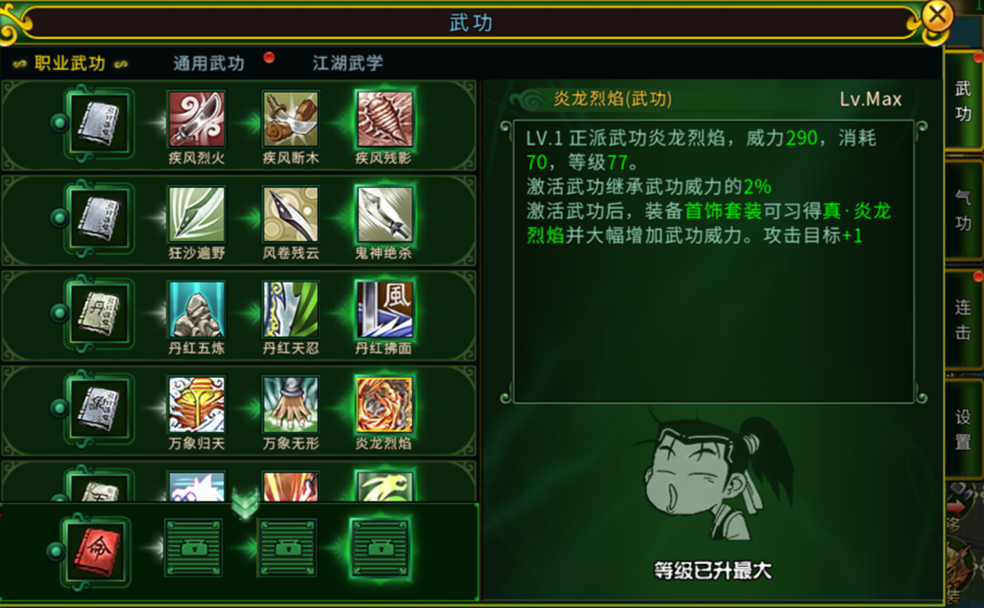Select the 炎龙烈焰 flame skill icon
Viewport: 984px width, 608px height.
[x=384, y=405]
